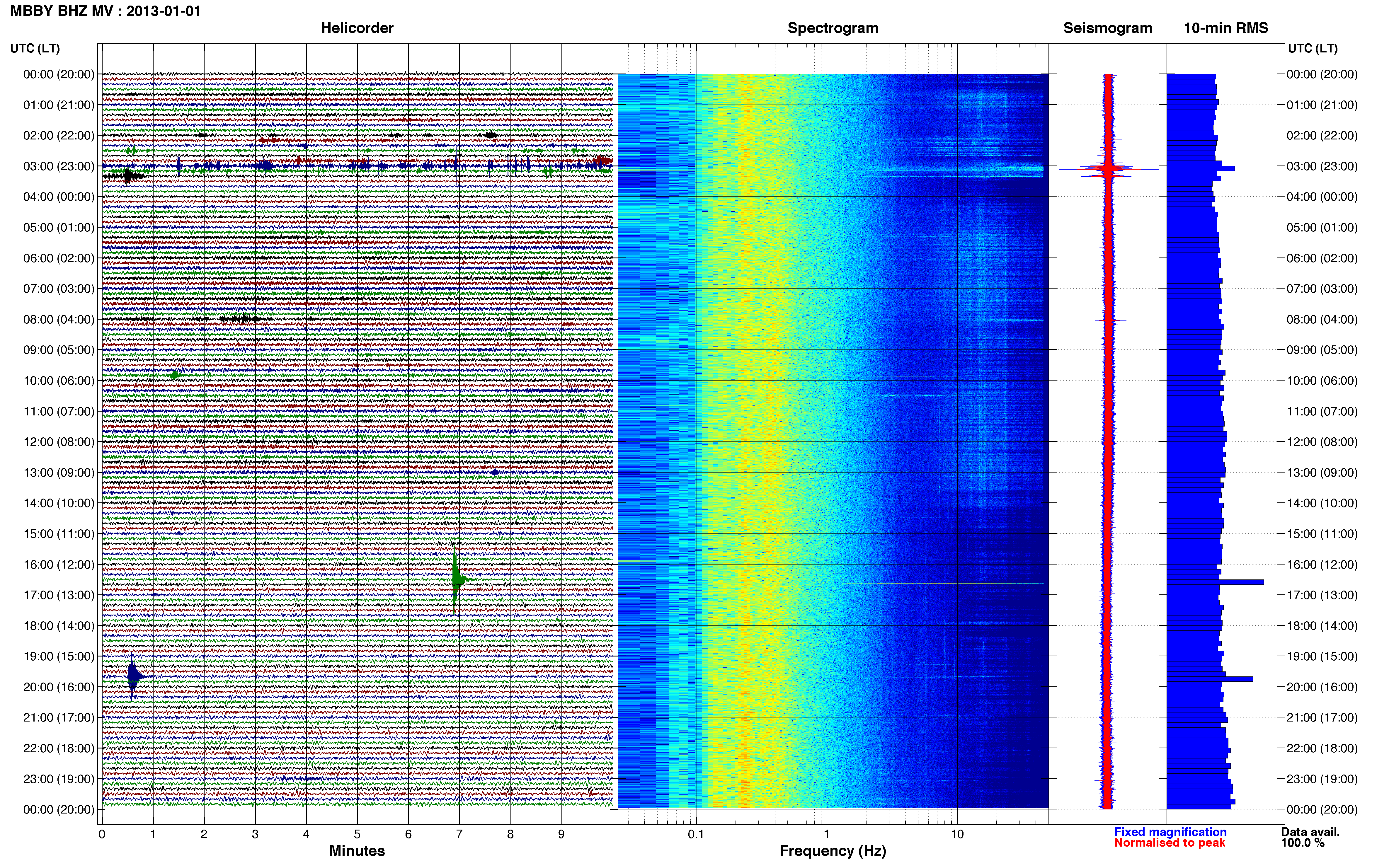The width and height of the screenshot is (1389, 868).
Task: Click the 'Minutes' axis label
Action: click(357, 851)
